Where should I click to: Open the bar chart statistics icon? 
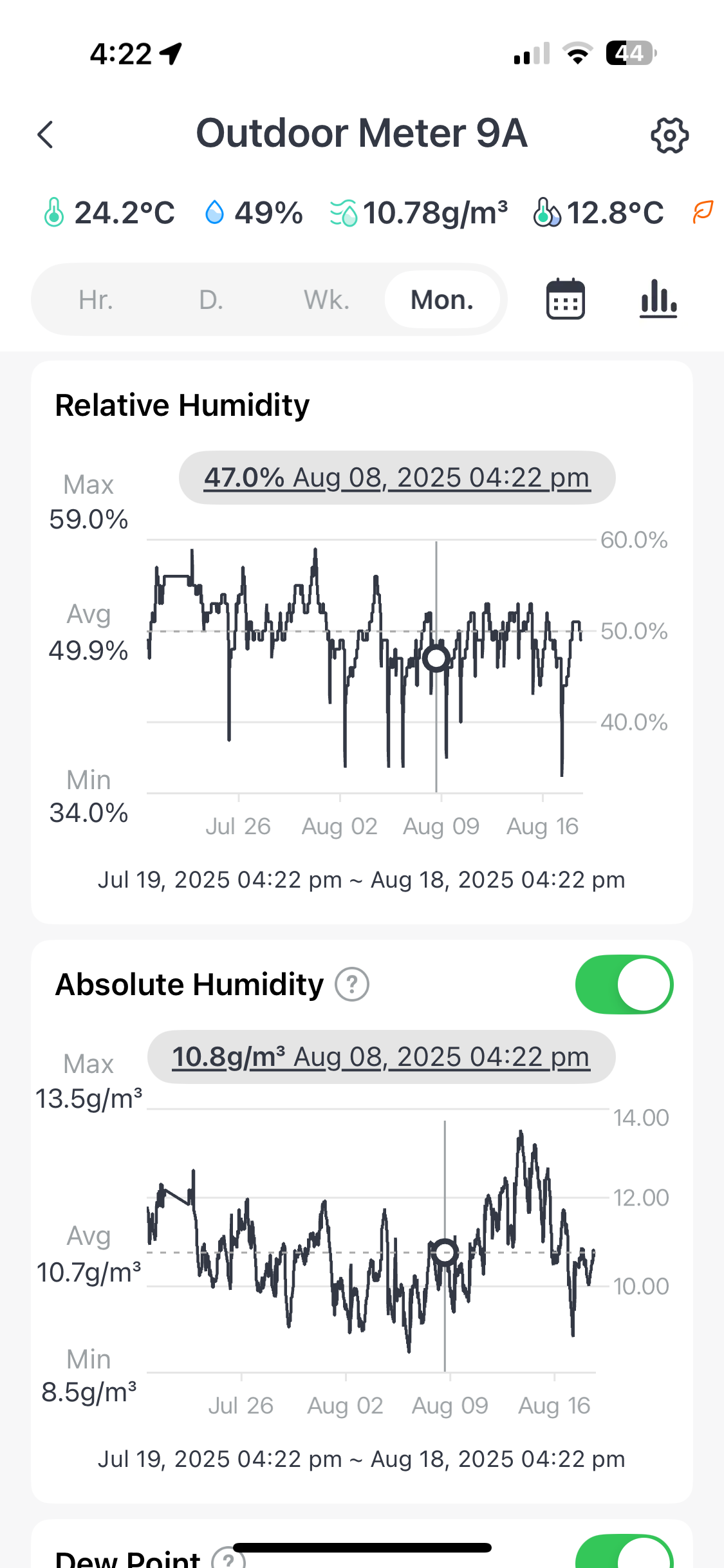(658, 299)
